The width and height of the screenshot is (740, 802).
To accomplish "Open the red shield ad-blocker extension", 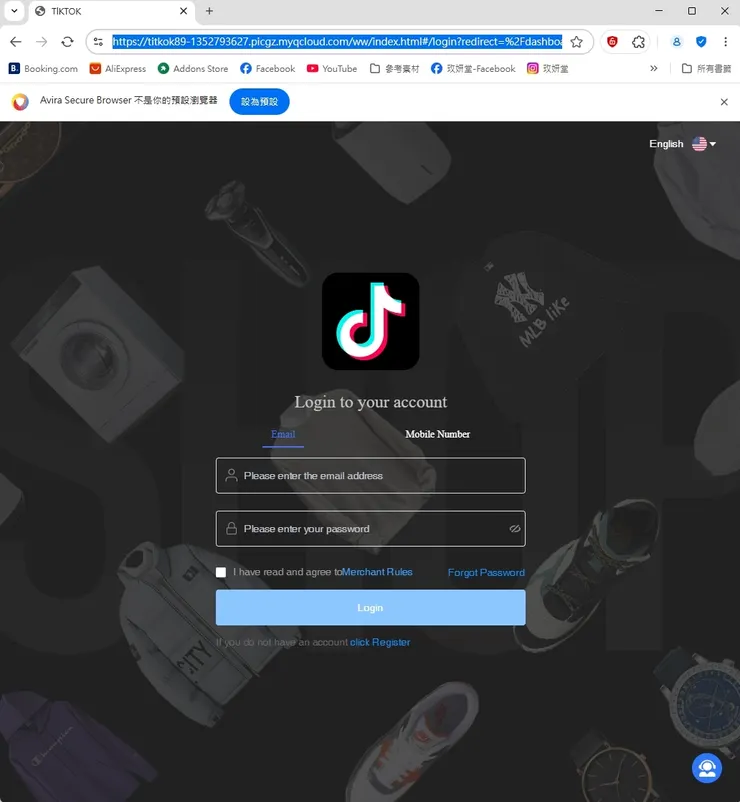I will click(x=612, y=42).
